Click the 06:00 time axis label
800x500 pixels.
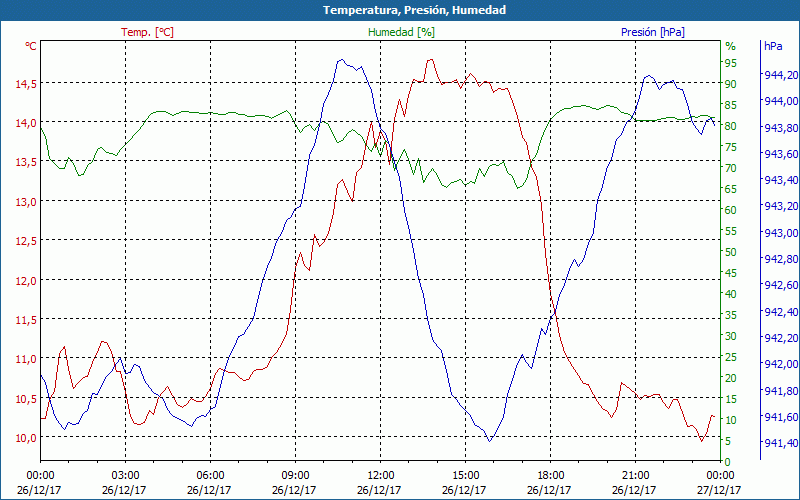[x=210, y=476]
